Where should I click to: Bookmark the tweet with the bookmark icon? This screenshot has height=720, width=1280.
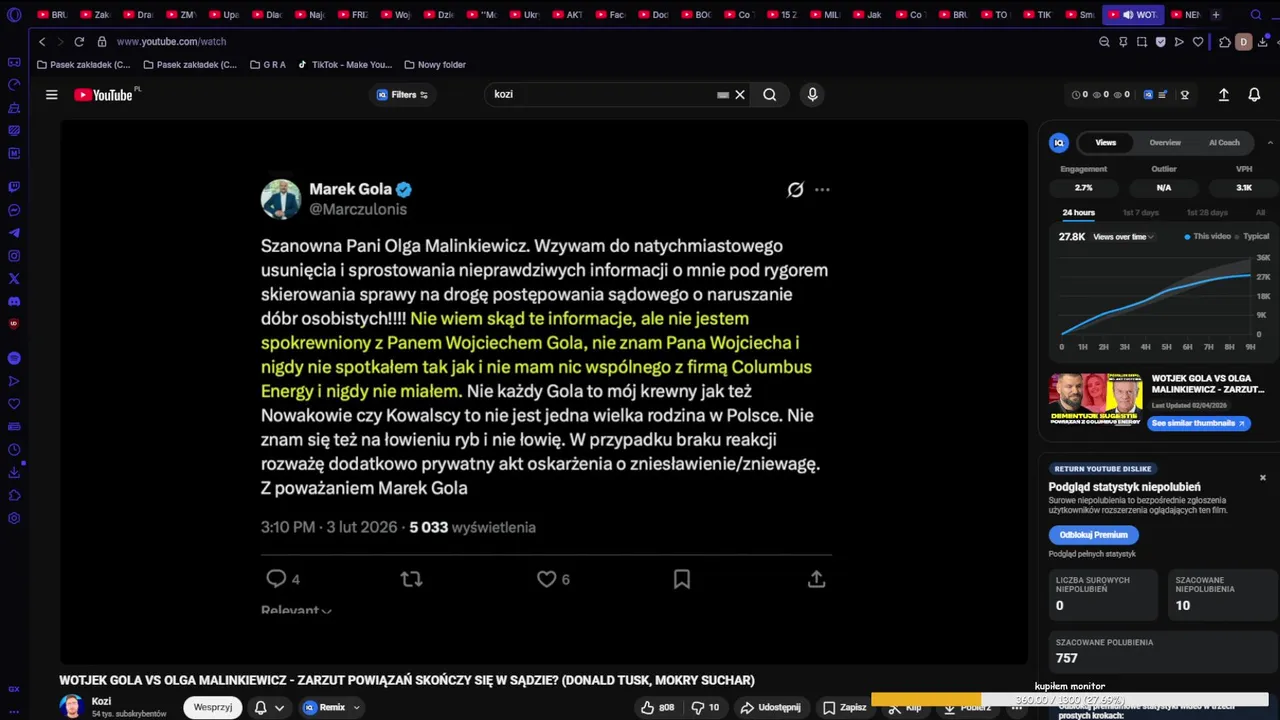coord(682,579)
